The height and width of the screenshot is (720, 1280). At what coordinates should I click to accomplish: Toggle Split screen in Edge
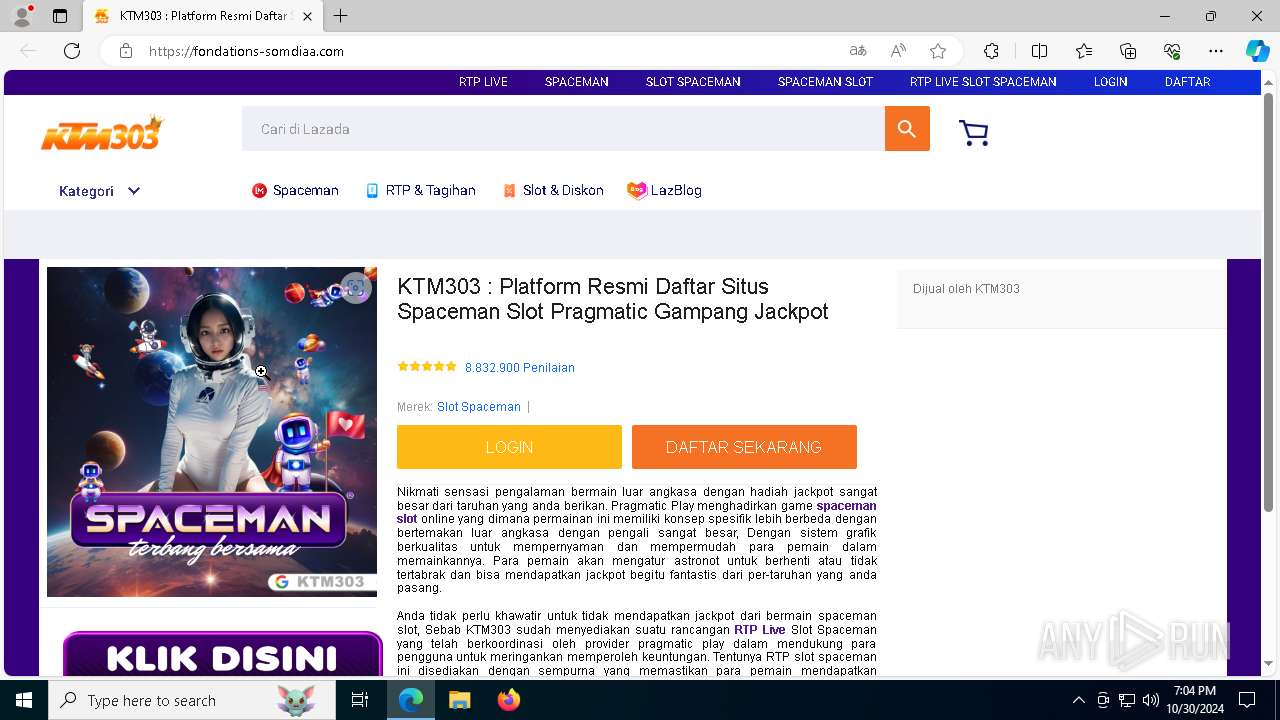1039,51
